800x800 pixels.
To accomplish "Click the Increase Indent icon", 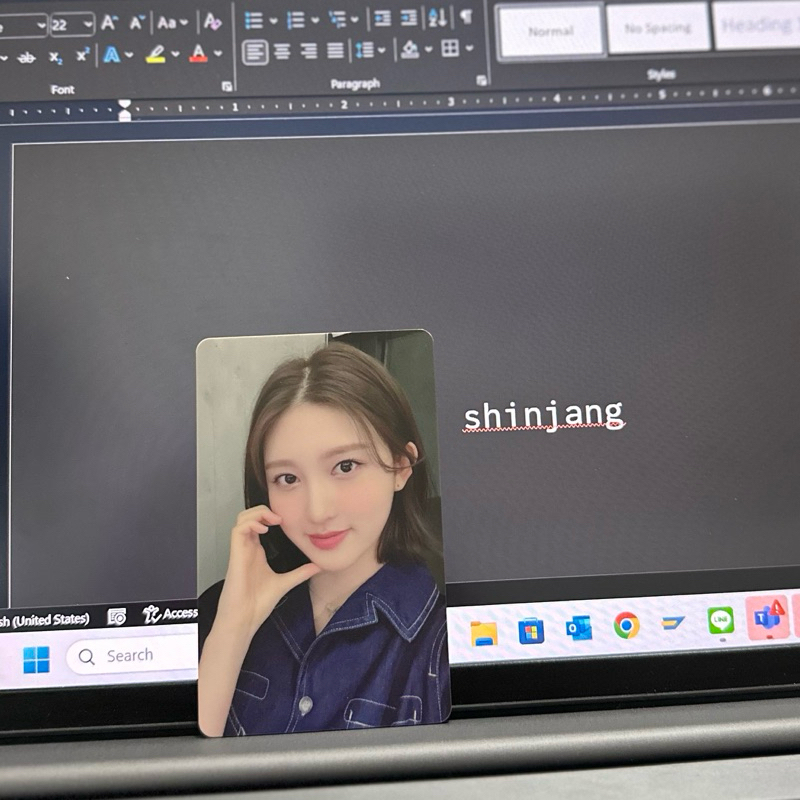I will click(409, 18).
